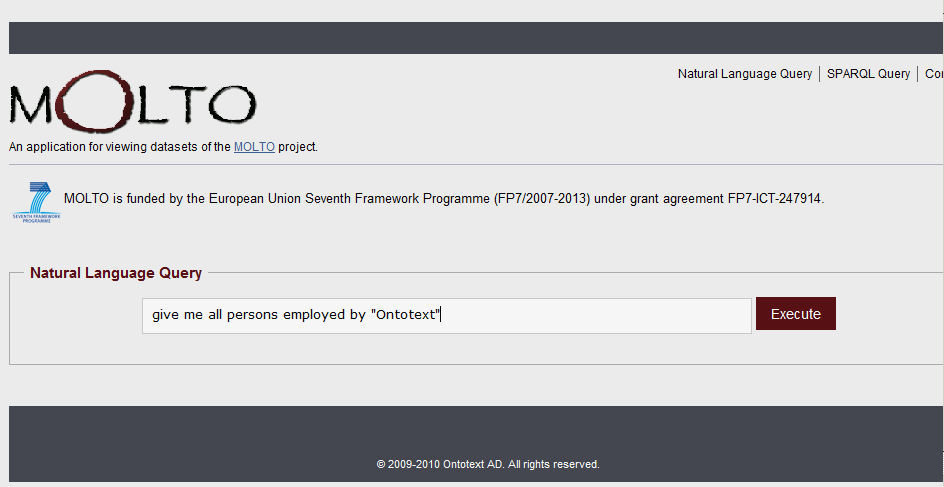
Task: Click the Natural Language Query fieldset heading
Action: pyautogui.click(x=116, y=273)
